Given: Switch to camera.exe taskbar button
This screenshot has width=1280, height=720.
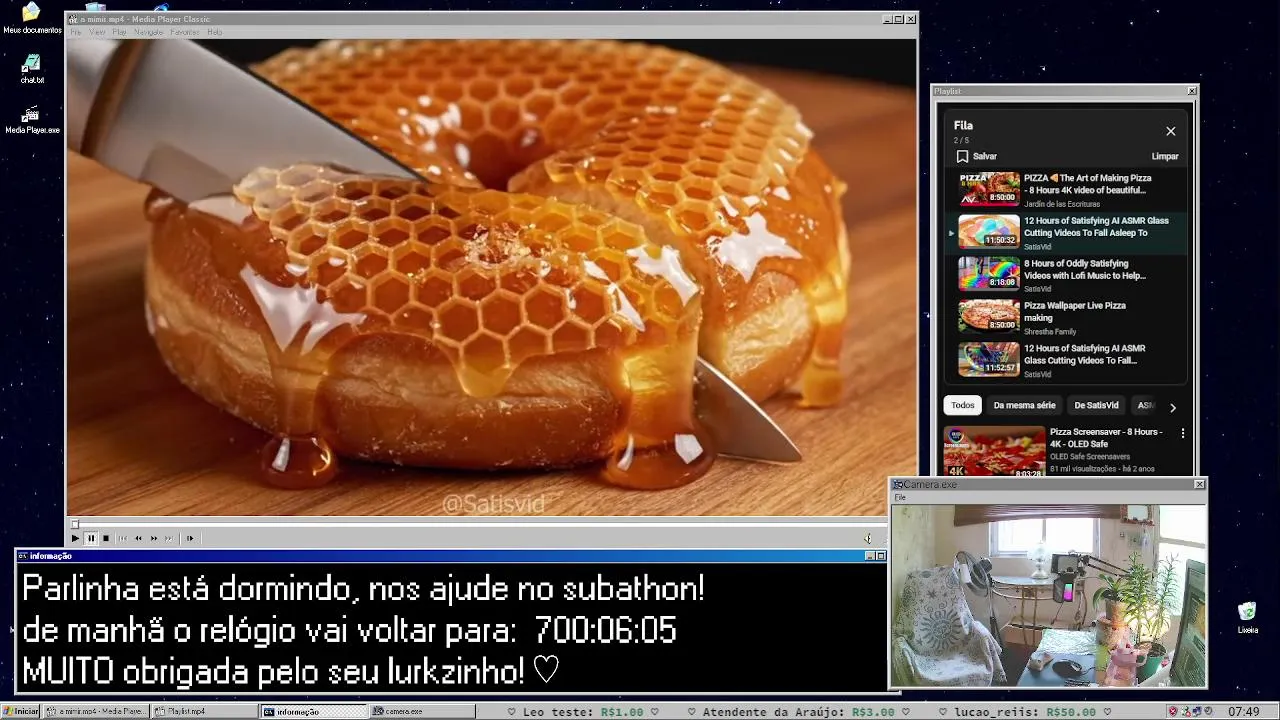Looking at the screenshot, I should click(421, 711).
